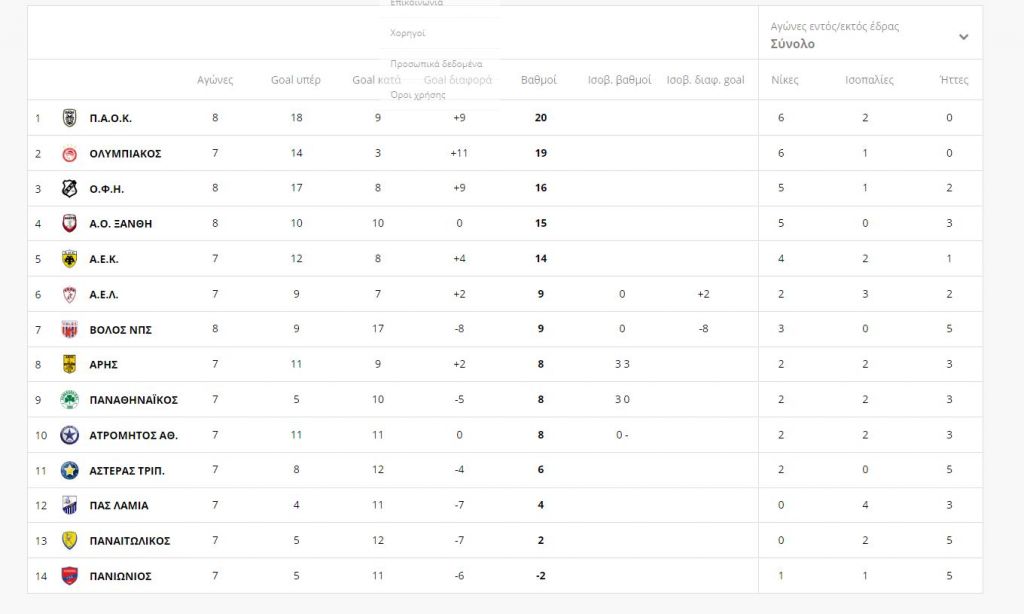Click the Παναθηναϊκός green clover logo
Image resolution: width=1024 pixels, height=614 pixels.
pyautogui.click(x=69, y=400)
